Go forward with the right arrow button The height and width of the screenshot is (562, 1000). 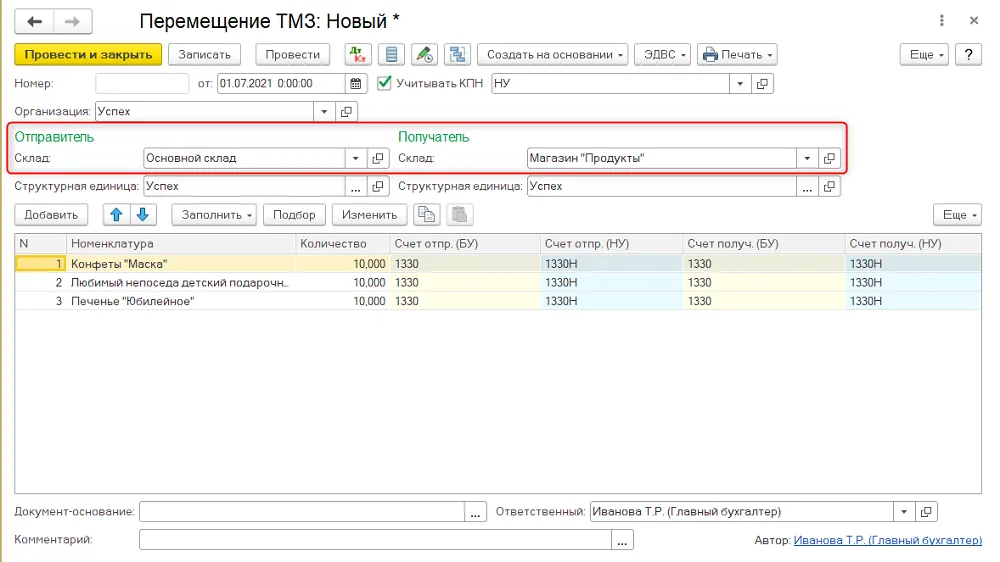(x=73, y=22)
